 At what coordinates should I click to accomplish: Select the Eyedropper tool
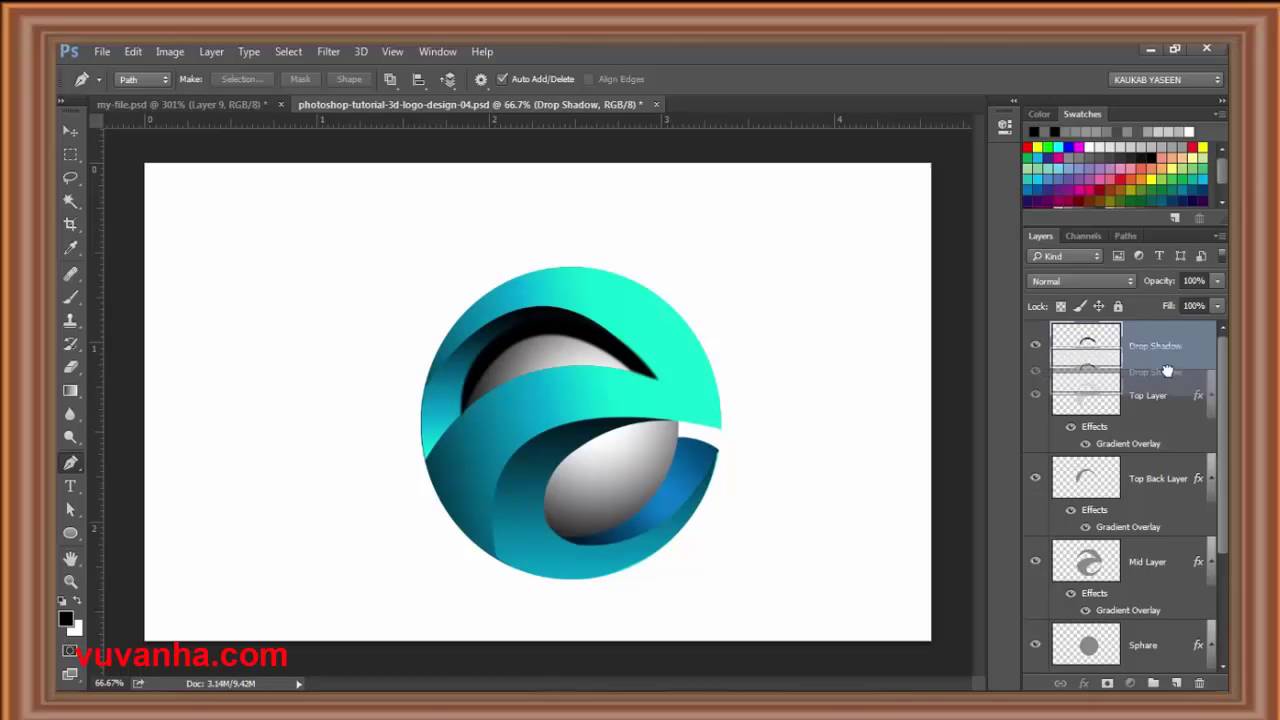70,248
